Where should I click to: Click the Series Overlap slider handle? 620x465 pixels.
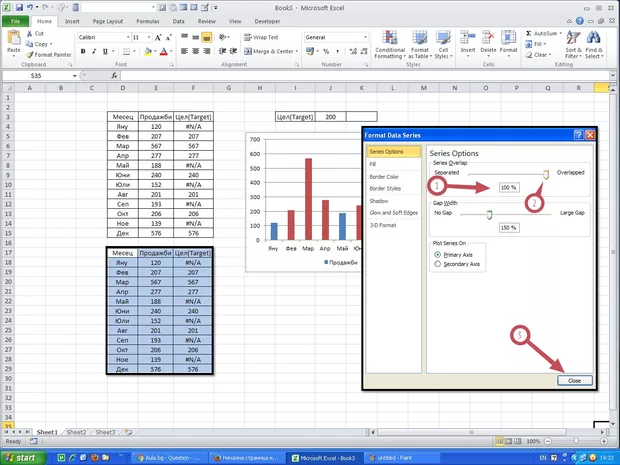click(x=546, y=173)
